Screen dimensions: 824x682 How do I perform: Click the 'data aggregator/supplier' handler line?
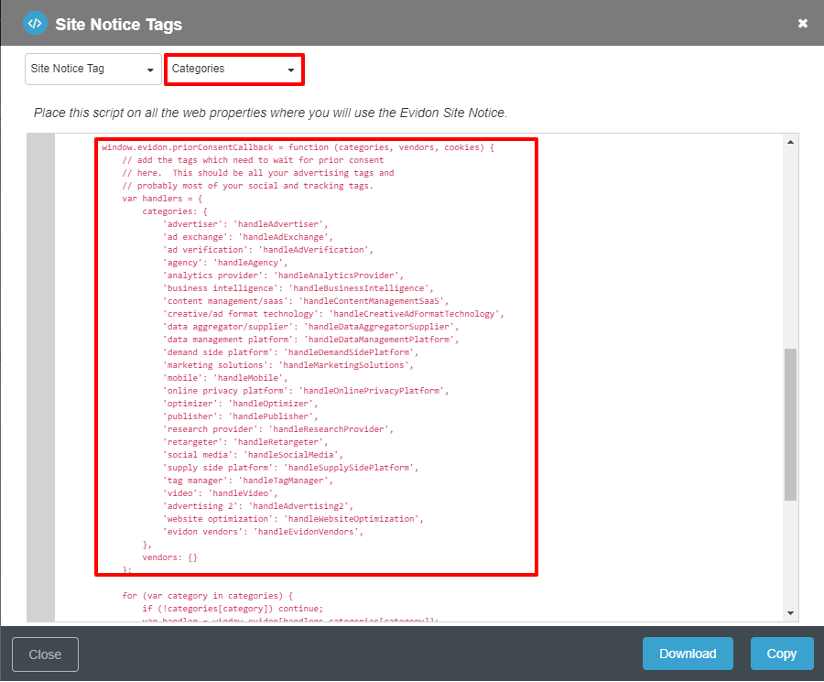(311, 327)
